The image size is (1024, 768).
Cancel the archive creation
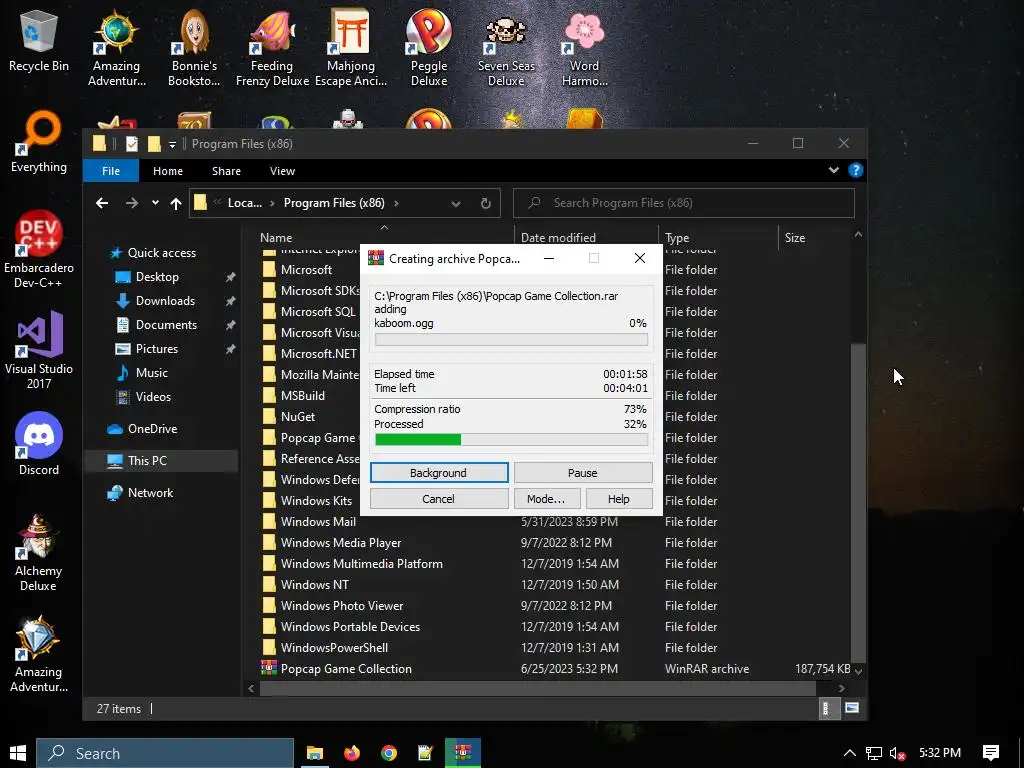pos(439,499)
